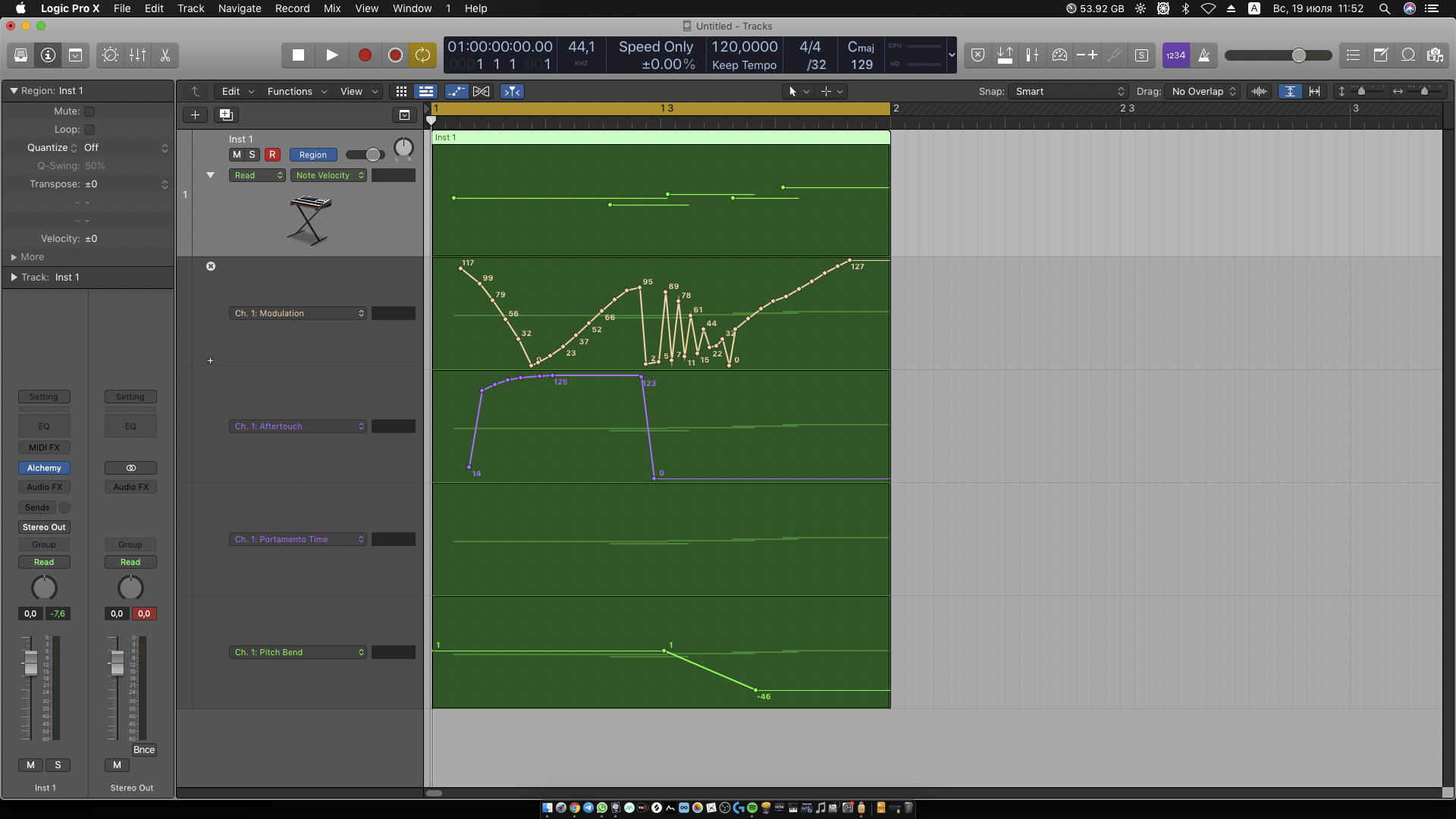Select the Scissors editors button

tap(165, 55)
